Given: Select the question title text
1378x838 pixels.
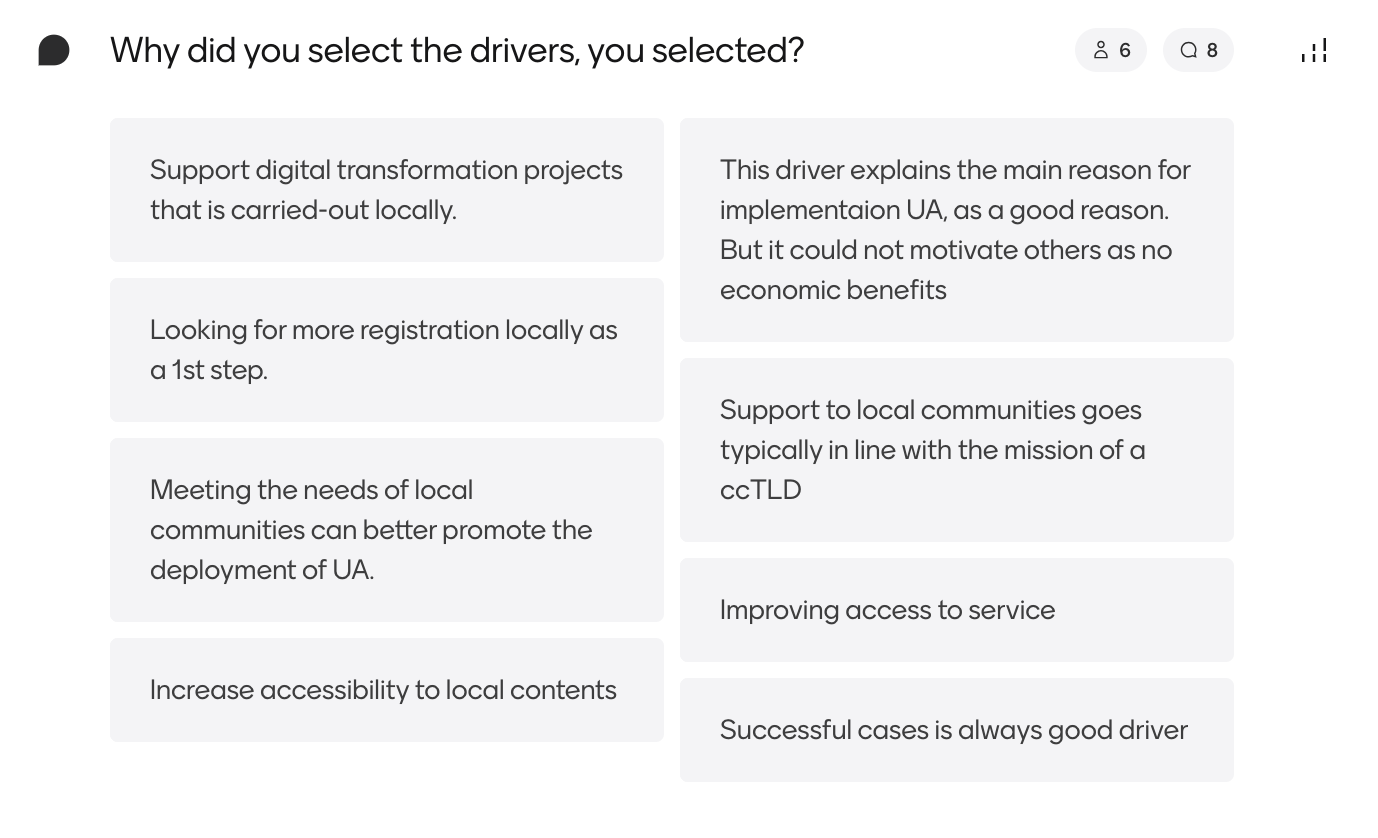Looking at the screenshot, I should tap(457, 50).
